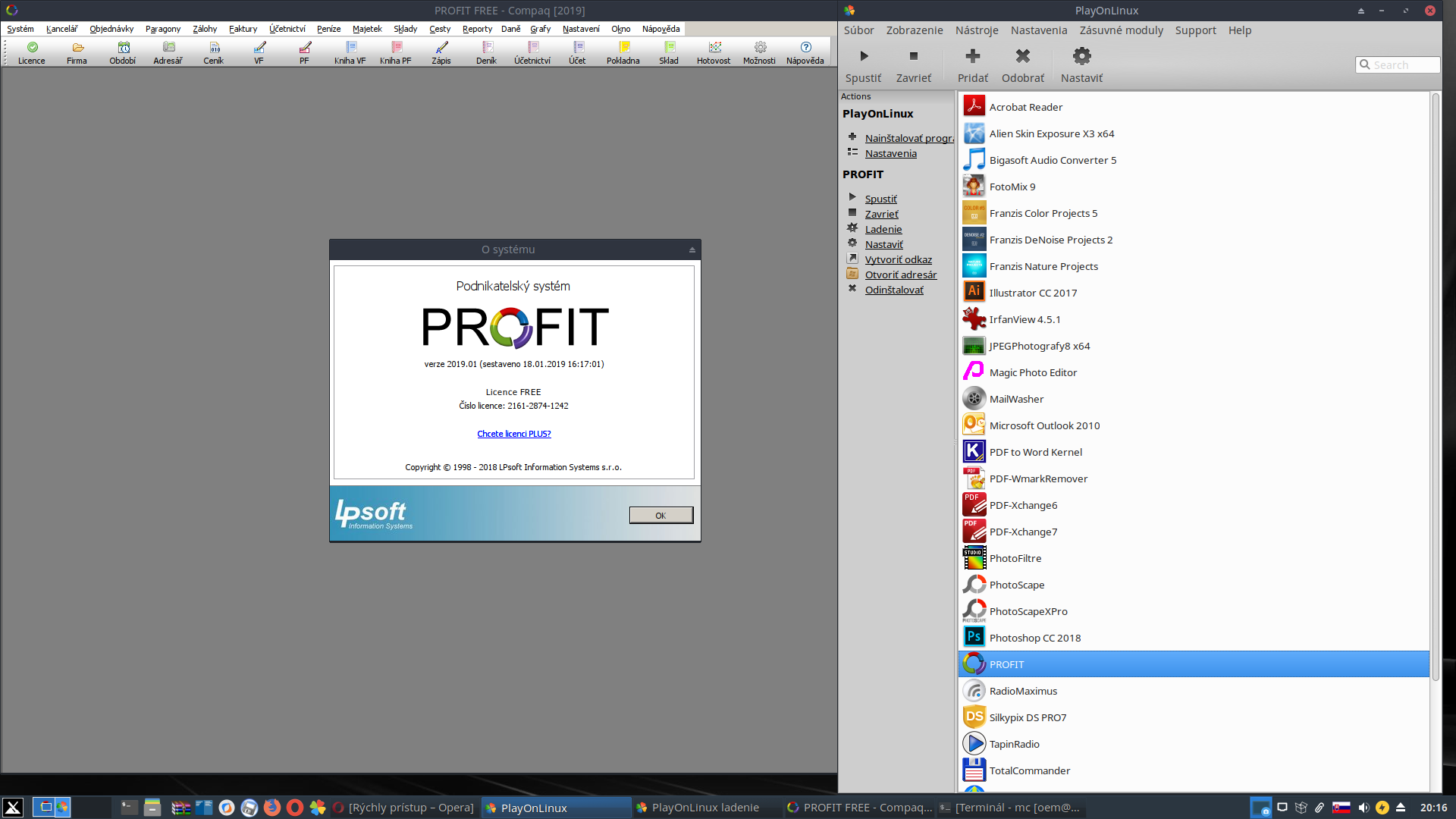This screenshot has height=819, width=1456.
Task: Click the Nastavenia link under PlayOnLinux
Action: (891, 153)
